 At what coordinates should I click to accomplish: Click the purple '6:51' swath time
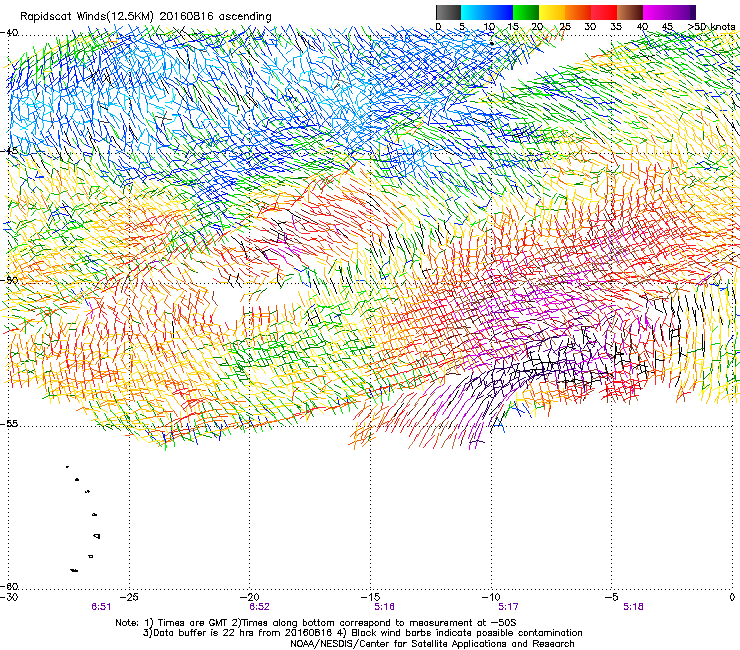[x=101, y=607]
